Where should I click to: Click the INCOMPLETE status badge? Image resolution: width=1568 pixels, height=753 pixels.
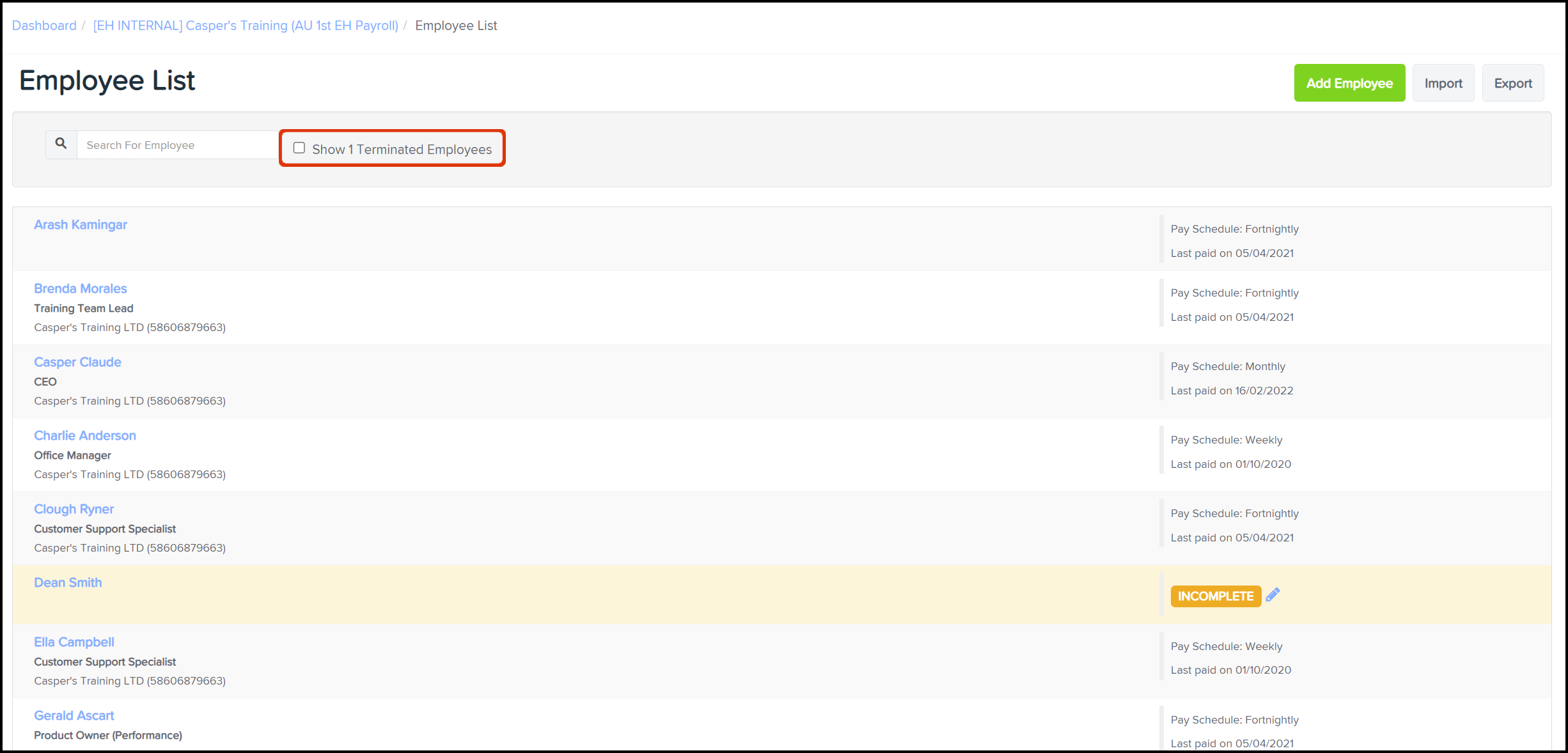[x=1215, y=596]
